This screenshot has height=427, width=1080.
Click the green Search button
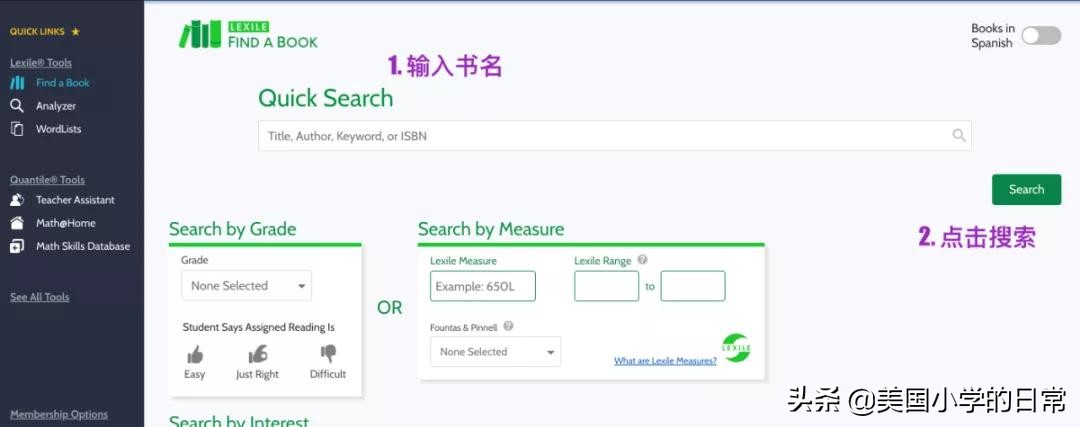pyautogui.click(x=1026, y=189)
